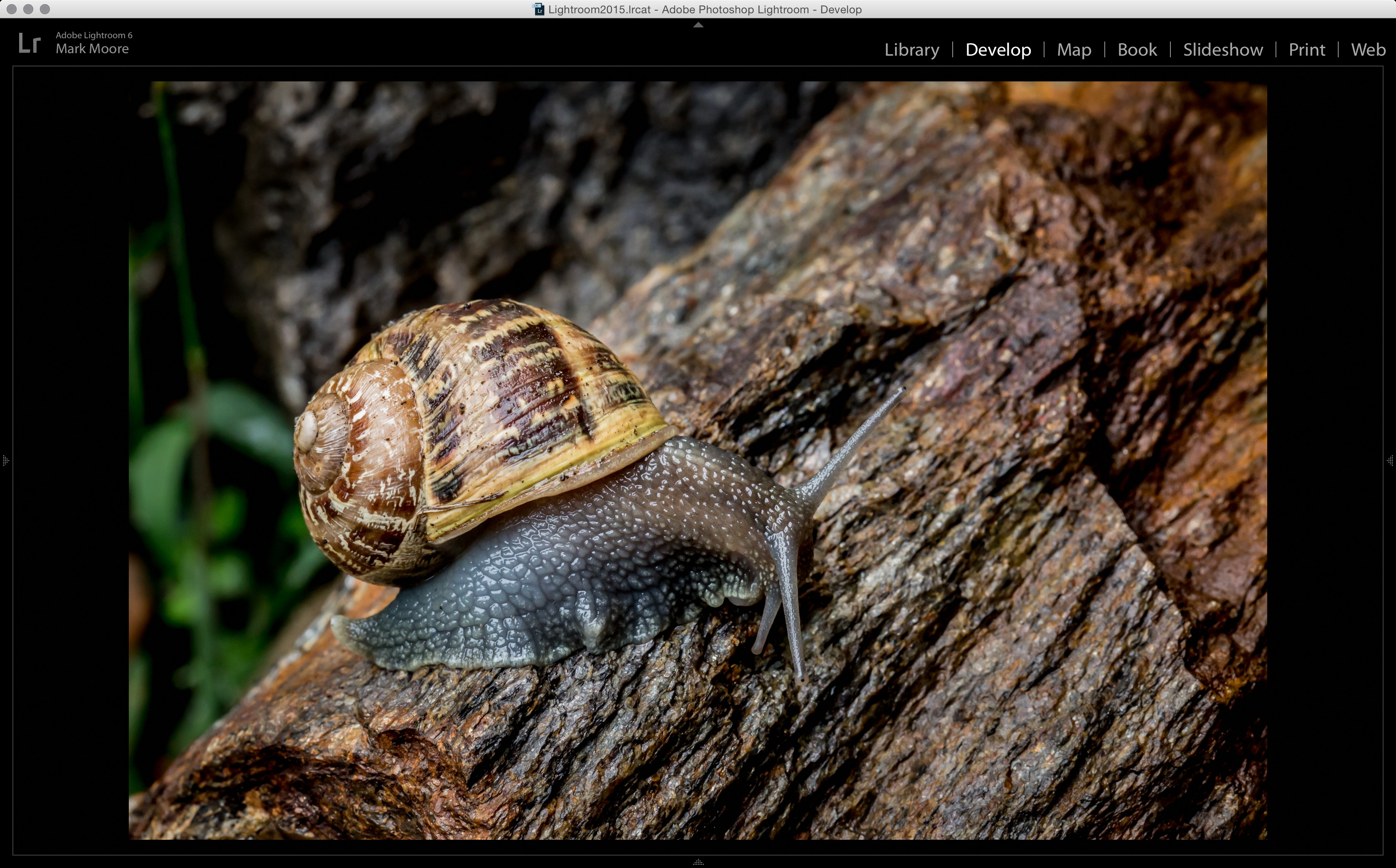The height and width of the screenshot is (868, 1396).
Task: Open the Web module tab
Action: [1368, 49]
